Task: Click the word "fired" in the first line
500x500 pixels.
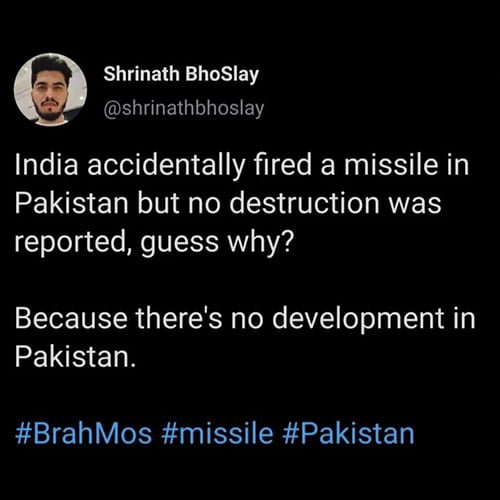Action: (x=283, y=166)
